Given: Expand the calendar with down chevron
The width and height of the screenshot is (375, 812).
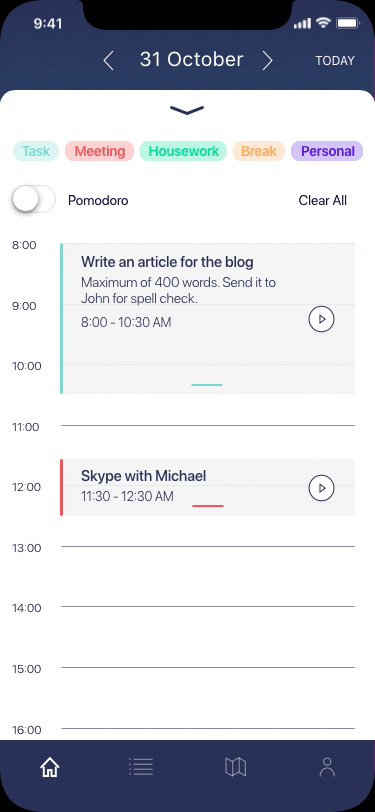Looking at the screenshot, I should (187, 110).
